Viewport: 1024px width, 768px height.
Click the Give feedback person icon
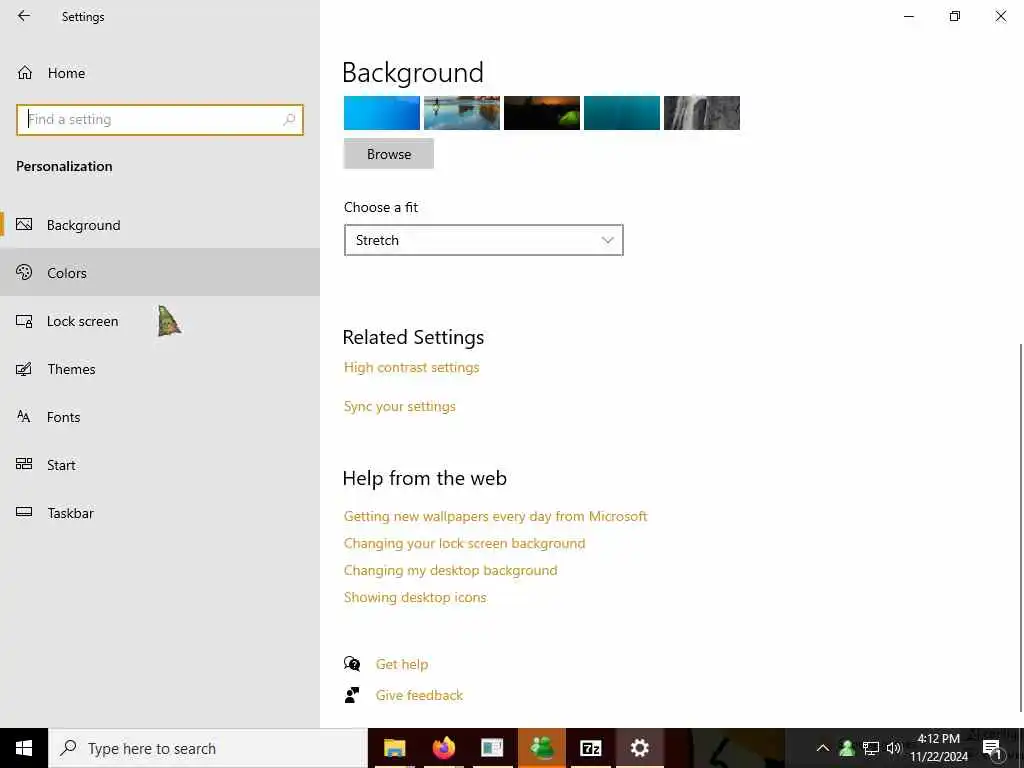click(x=352, y=695)
